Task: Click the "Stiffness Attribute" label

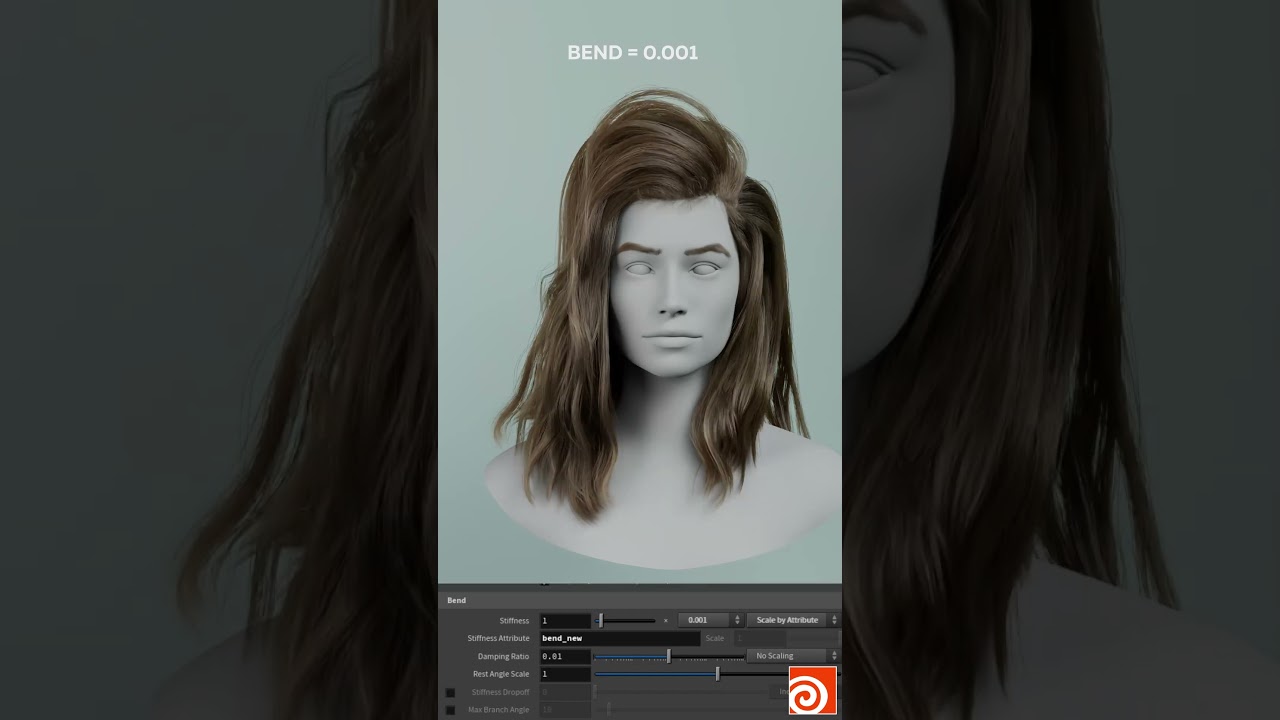Action: click(498, 638)
